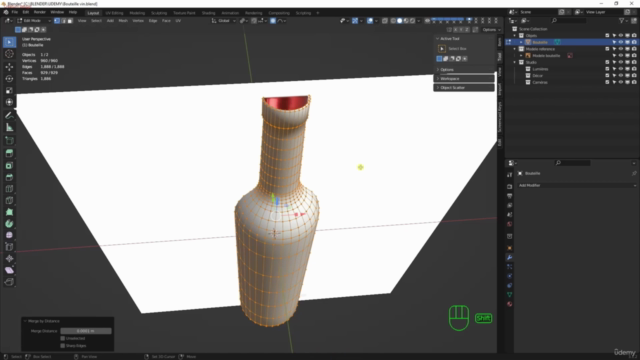Toggle proportional editing in header
This screenshot has width=640, height=360.
tap(273, 20)
